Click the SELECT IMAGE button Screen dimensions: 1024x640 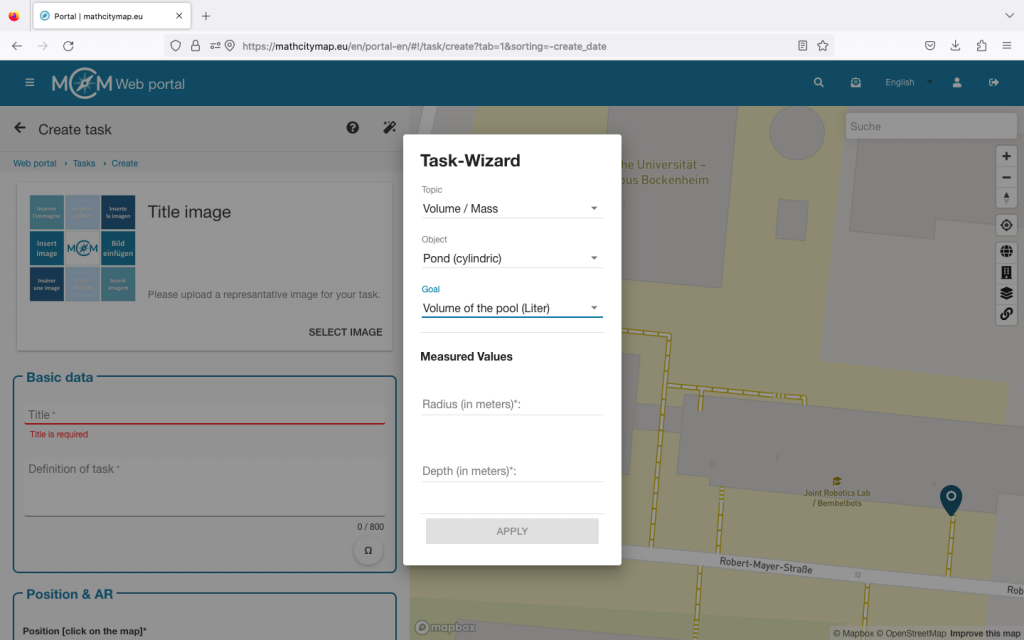point(345,332)
